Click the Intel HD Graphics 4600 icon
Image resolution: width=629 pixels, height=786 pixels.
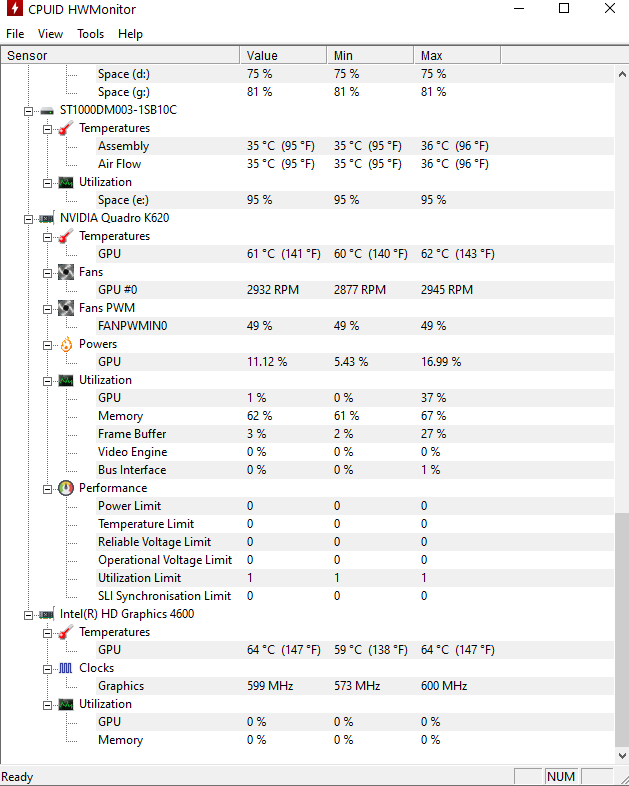46,614
